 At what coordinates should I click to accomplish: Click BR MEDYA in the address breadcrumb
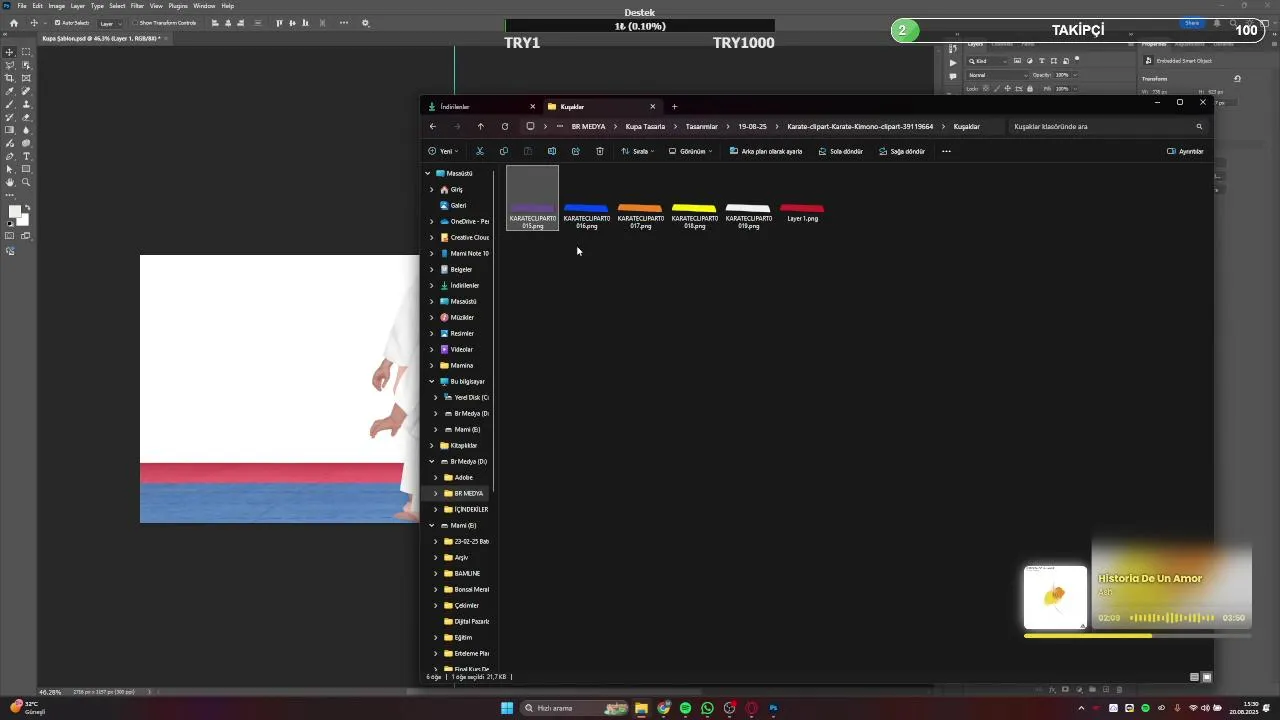(x=588, y=127)
